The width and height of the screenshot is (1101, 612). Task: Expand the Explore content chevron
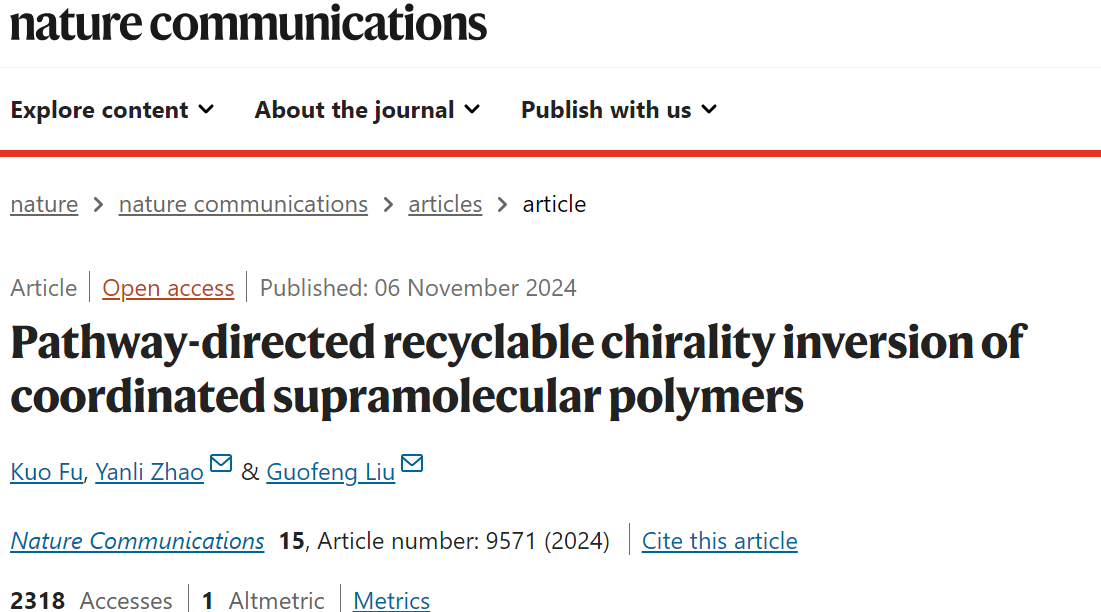tap(206, 109)
